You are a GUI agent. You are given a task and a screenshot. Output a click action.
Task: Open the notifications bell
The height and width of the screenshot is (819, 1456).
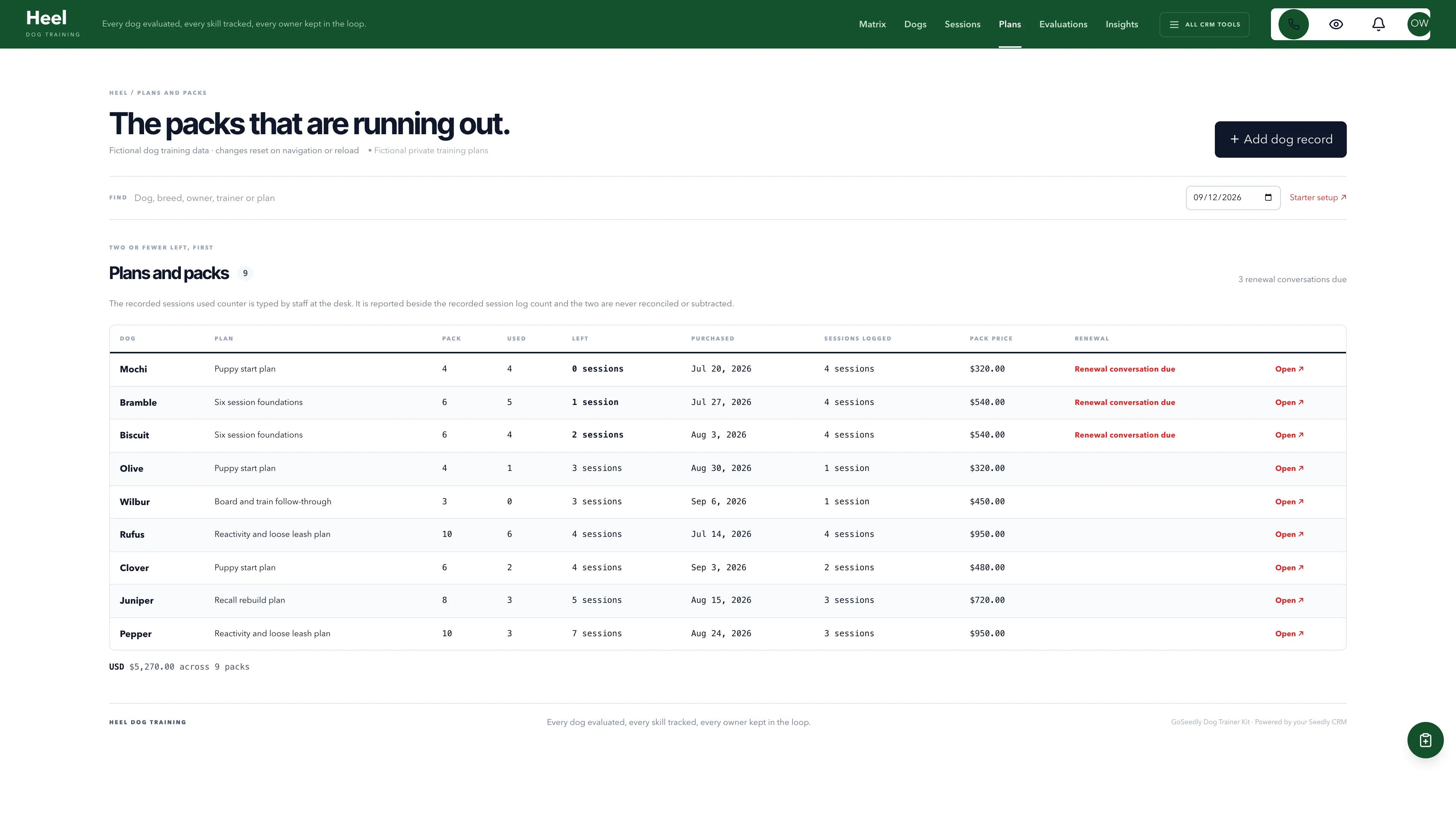[1378, 24]
